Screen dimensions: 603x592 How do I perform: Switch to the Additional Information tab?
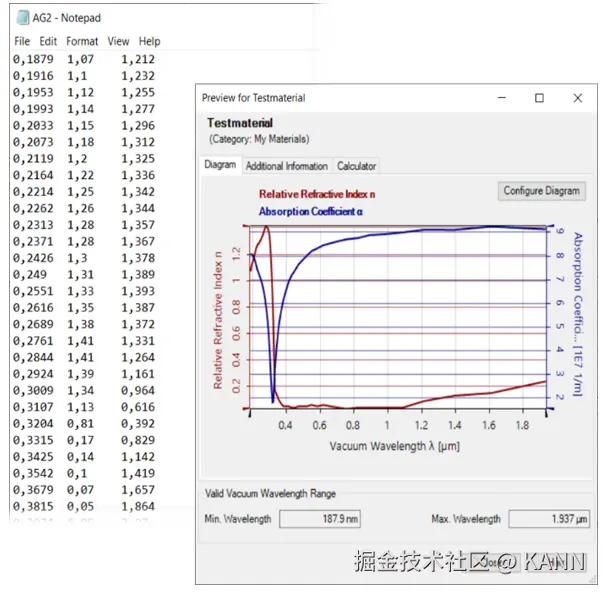pyautogui.click(x=287, y=166)
